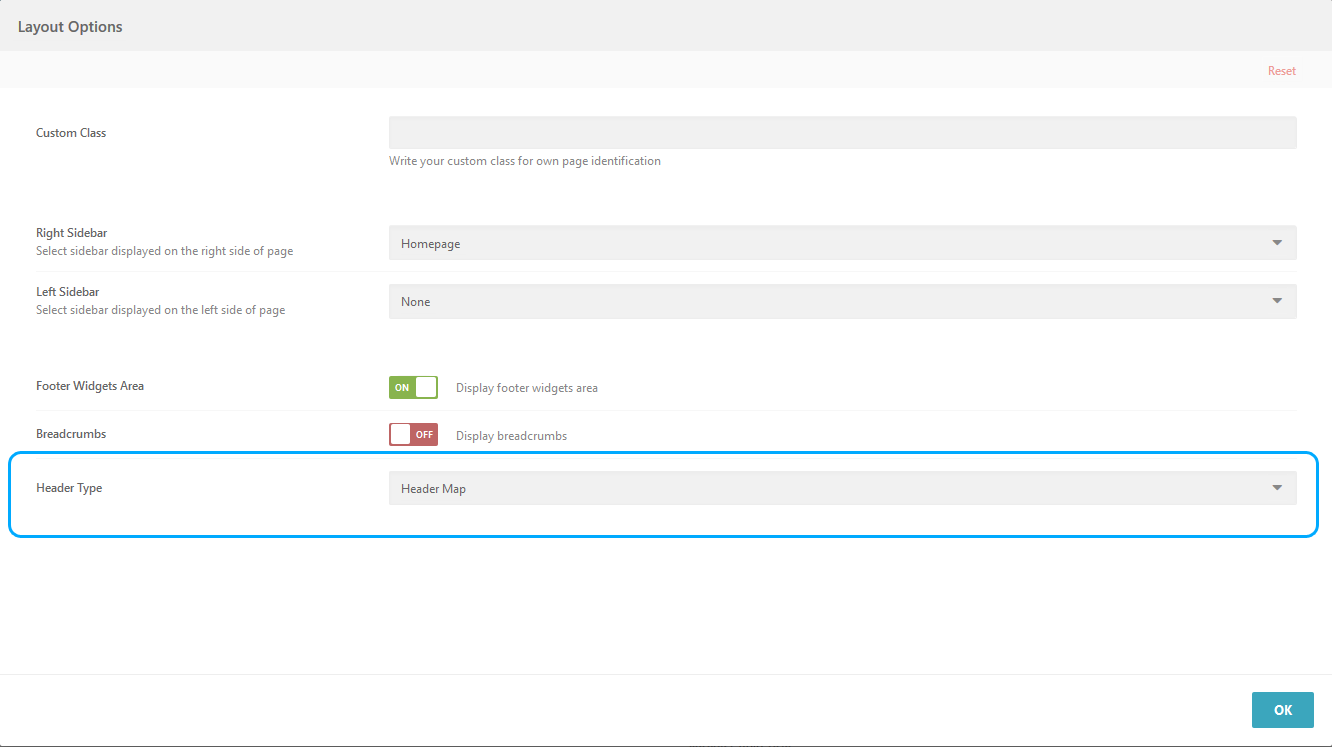Image resolution: width=1332 pixels, height=747 pixels.
Task: Click the hint 'Write your custom class for own page identification'
Action: pos(525,161)
